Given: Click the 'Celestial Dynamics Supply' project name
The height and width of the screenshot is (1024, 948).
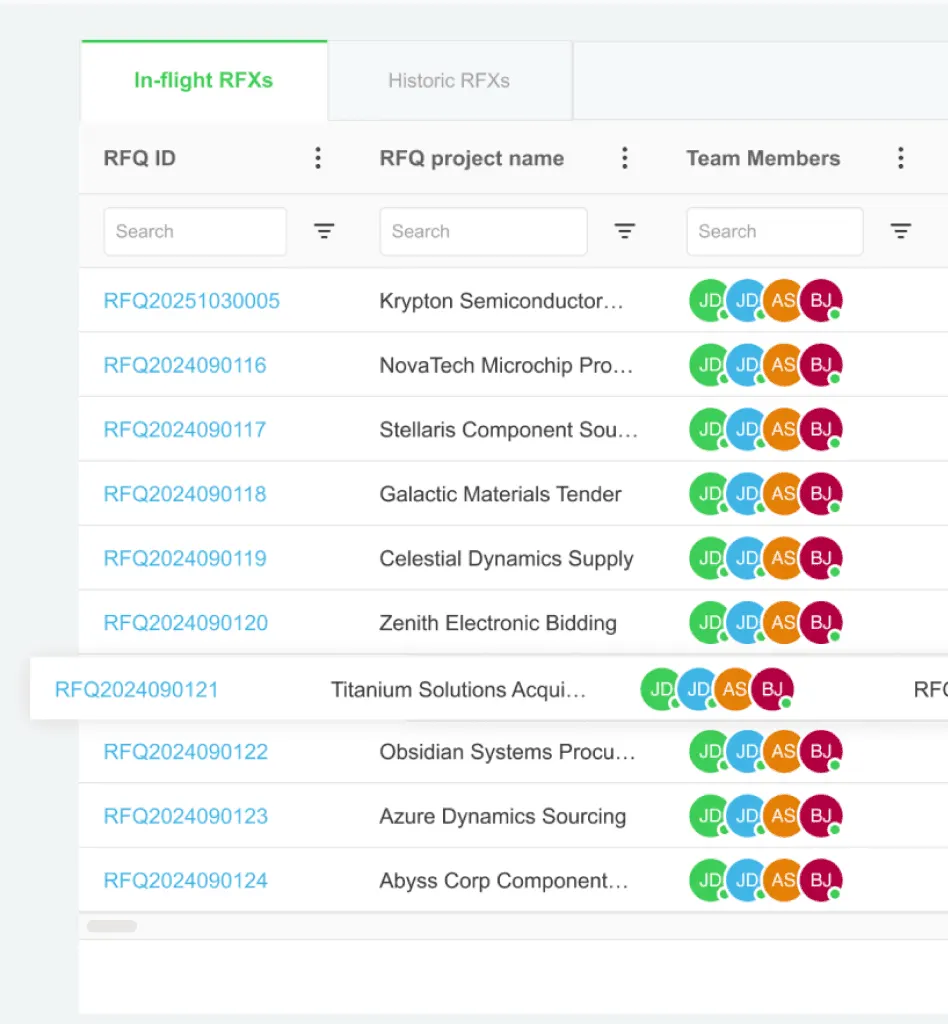Looking at the screenshot, I should tap(507, 558).
